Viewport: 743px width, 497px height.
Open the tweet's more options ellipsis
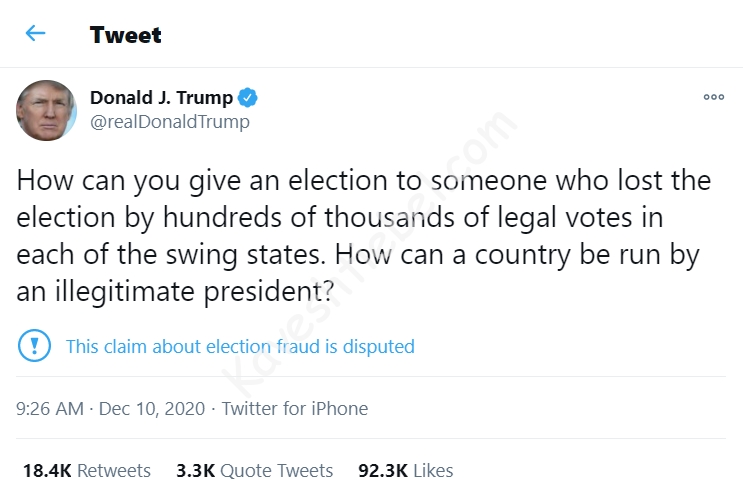click(713, 98)
